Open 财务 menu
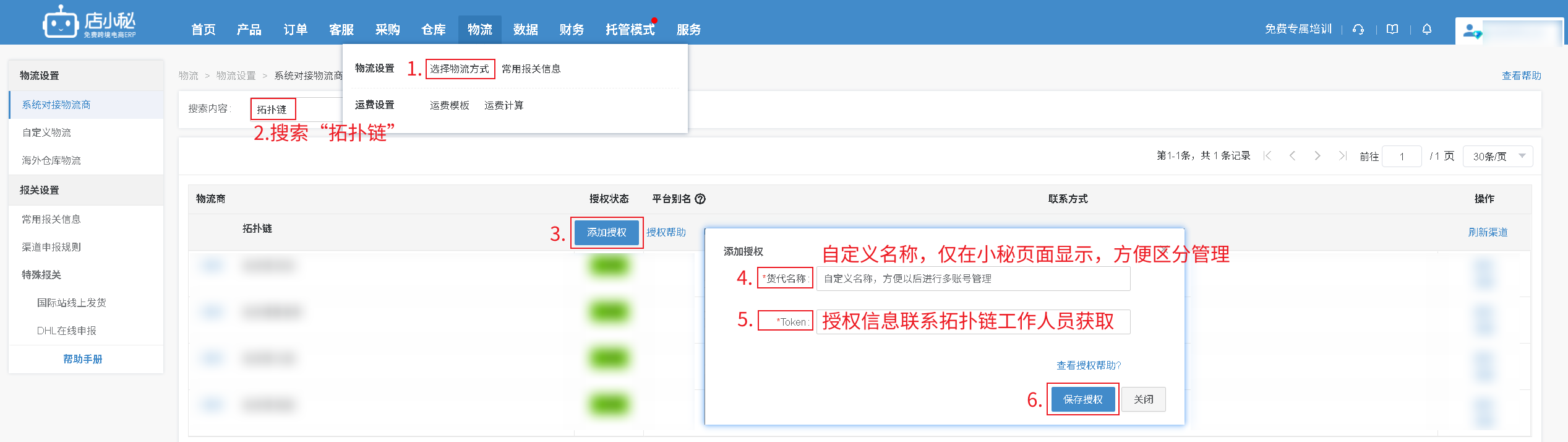 572,30
